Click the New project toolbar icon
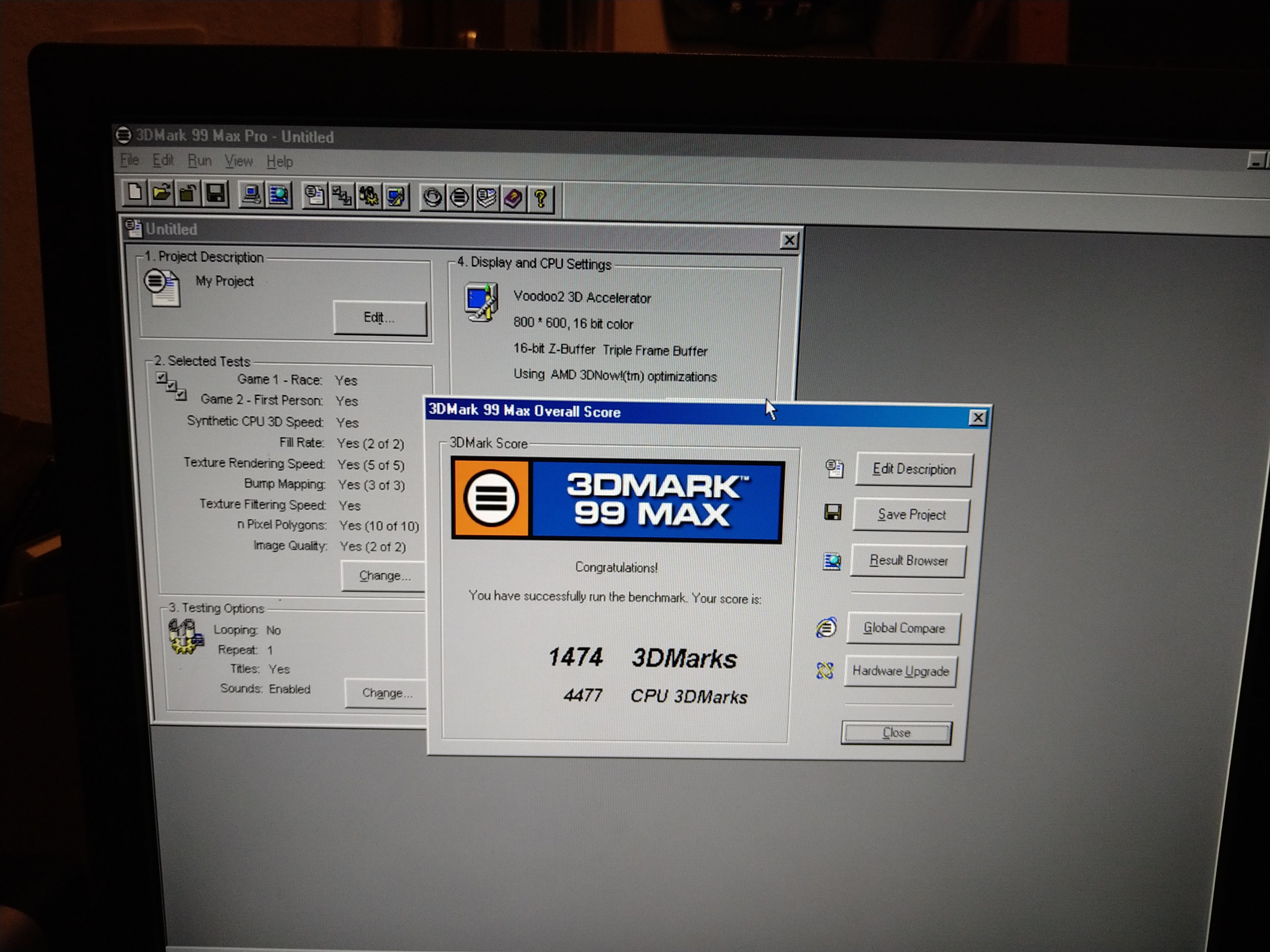The image size is (1270, 952). click(135, 192)
